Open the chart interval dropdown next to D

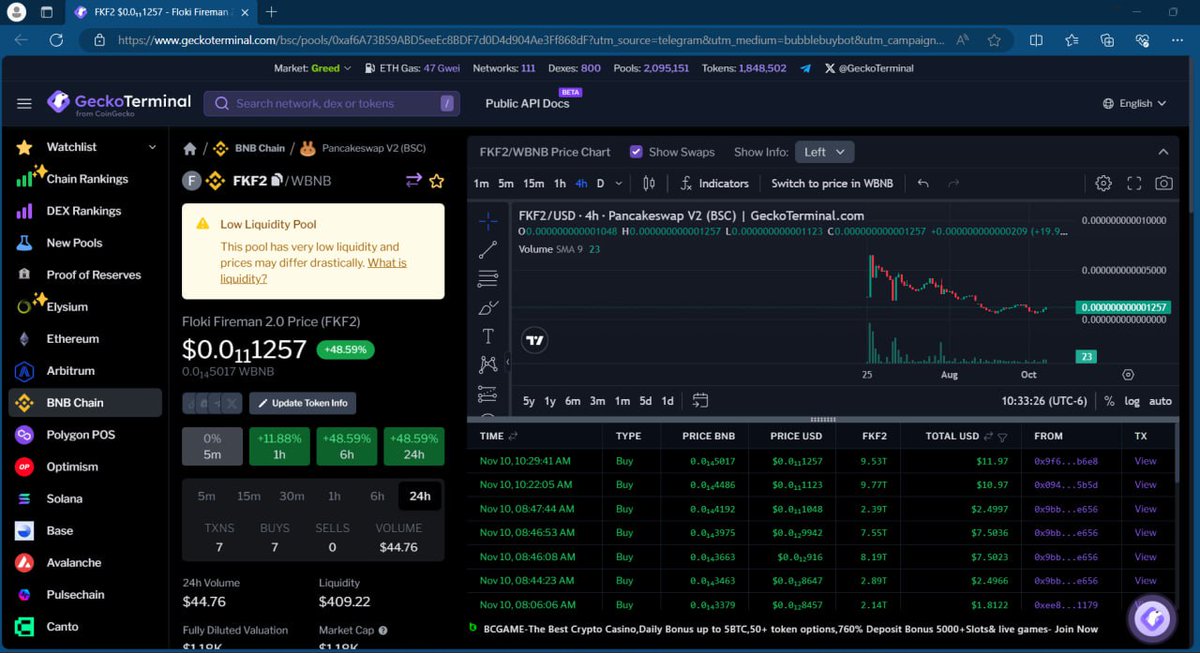(x=619, y=183)
